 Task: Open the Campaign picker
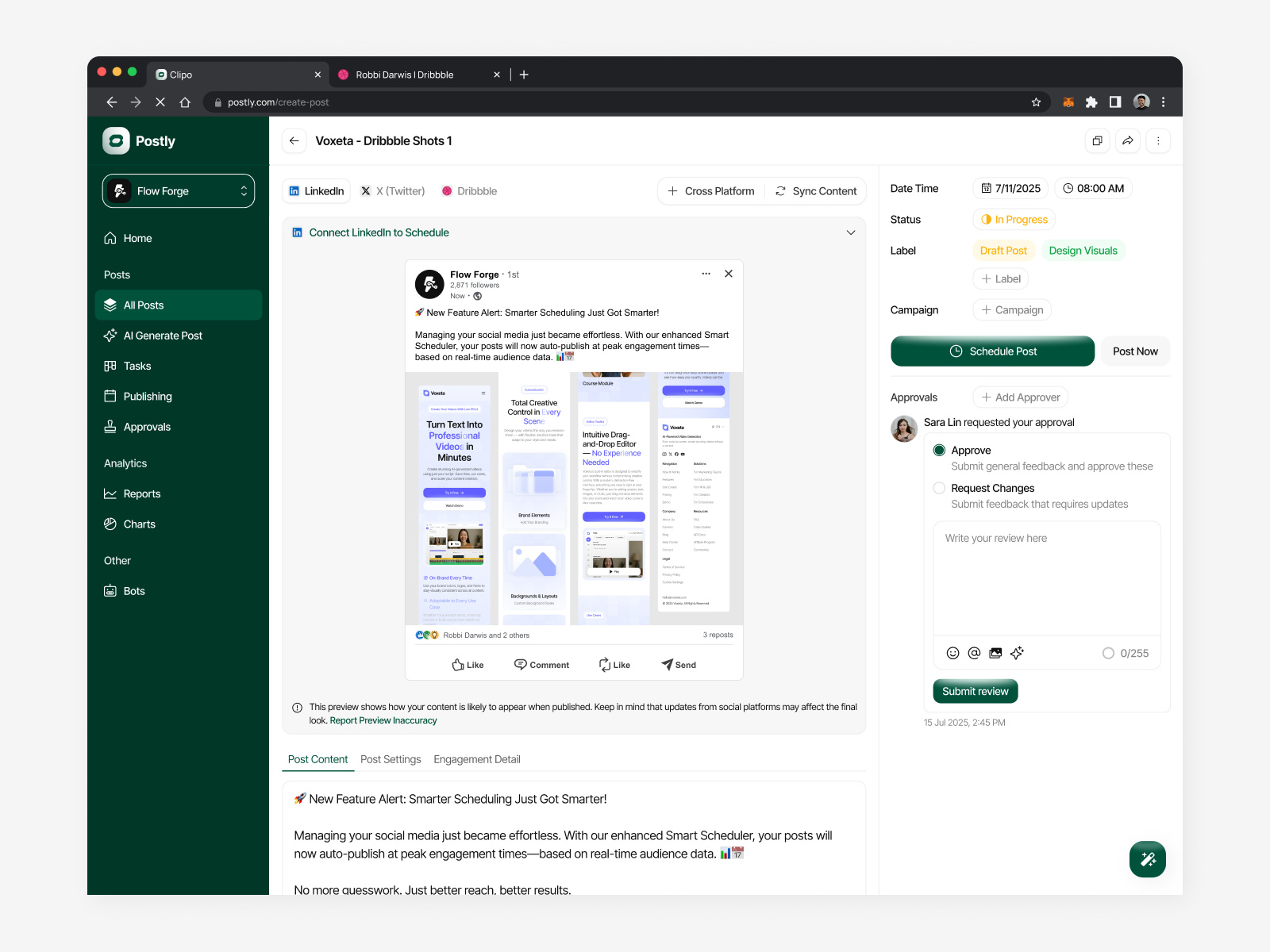point(1011,309)
